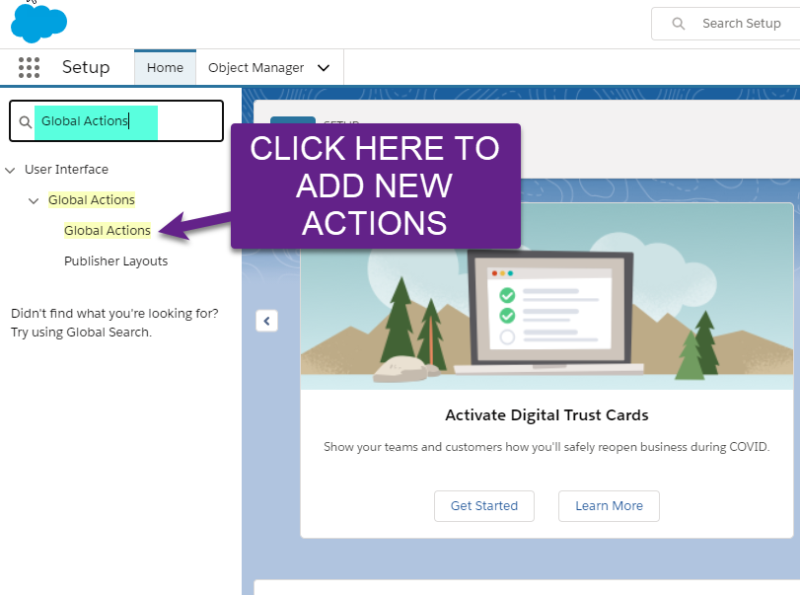Open the Object Manager tab

point(256,67)
